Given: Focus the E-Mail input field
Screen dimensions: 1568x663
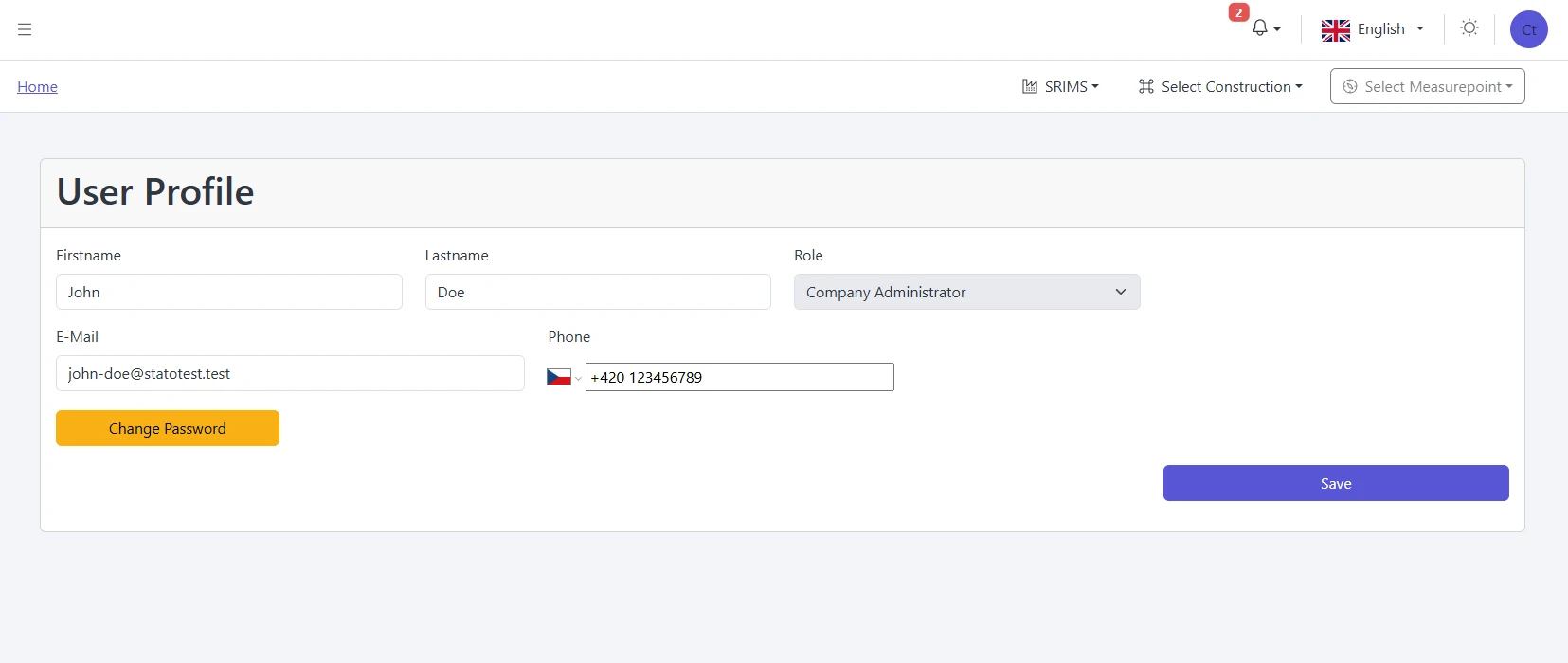Looking at the screenshot, I should (290, 373).
